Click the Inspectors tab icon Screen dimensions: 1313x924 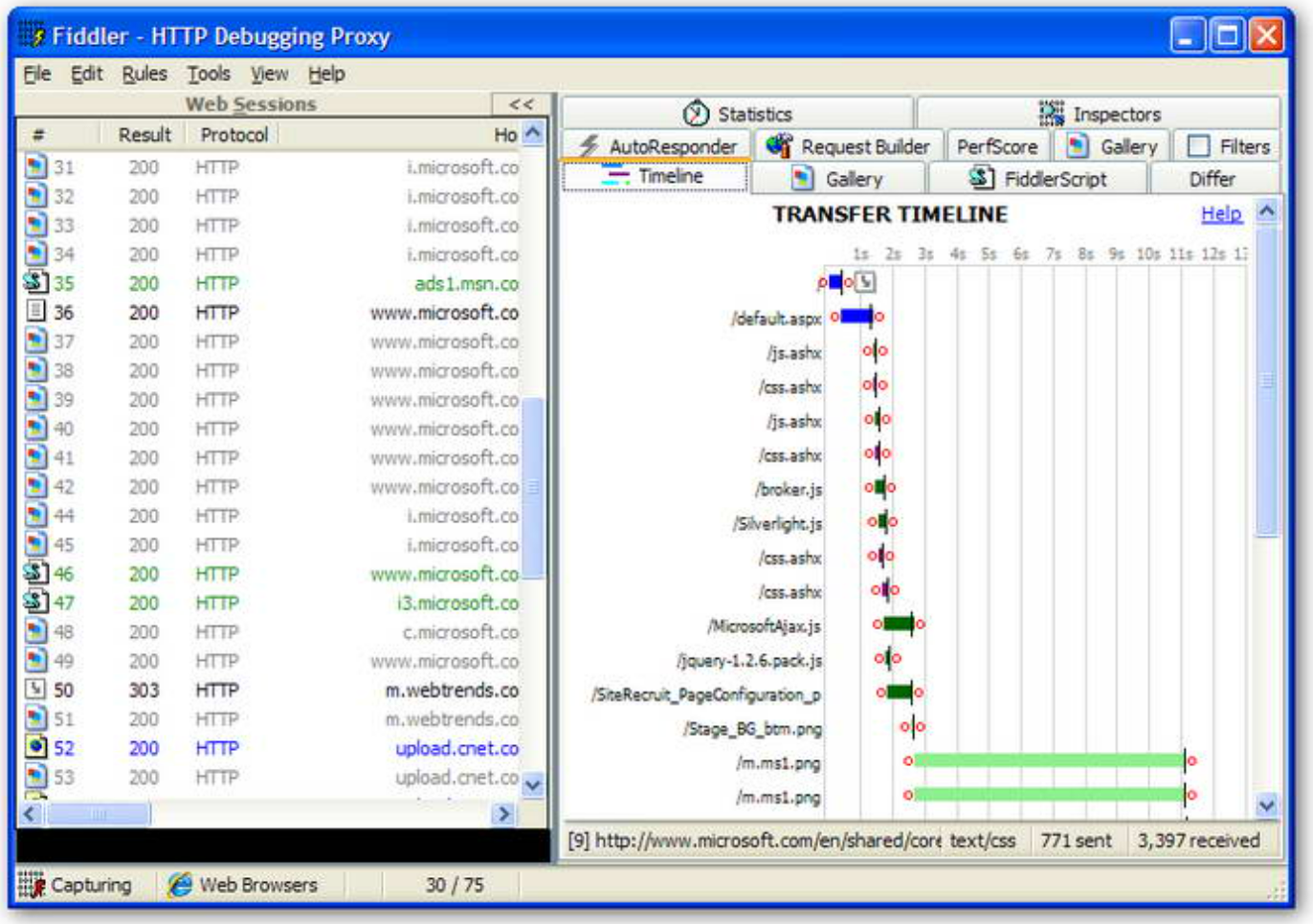[x=1052, y=113]
